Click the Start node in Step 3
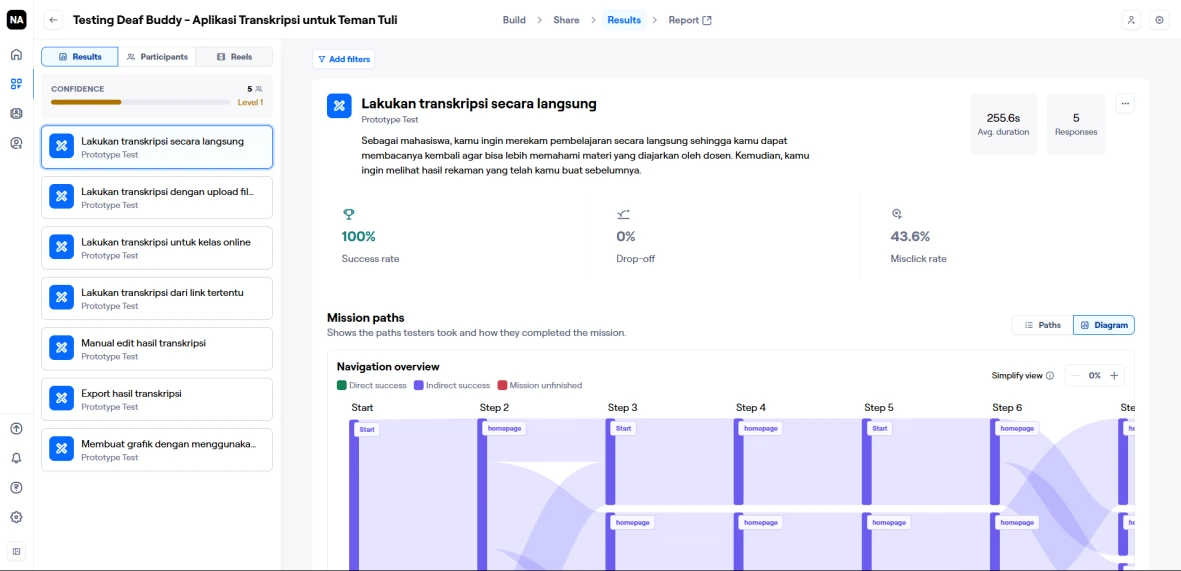Screen dimensions: 1181x571 point(624,429)
